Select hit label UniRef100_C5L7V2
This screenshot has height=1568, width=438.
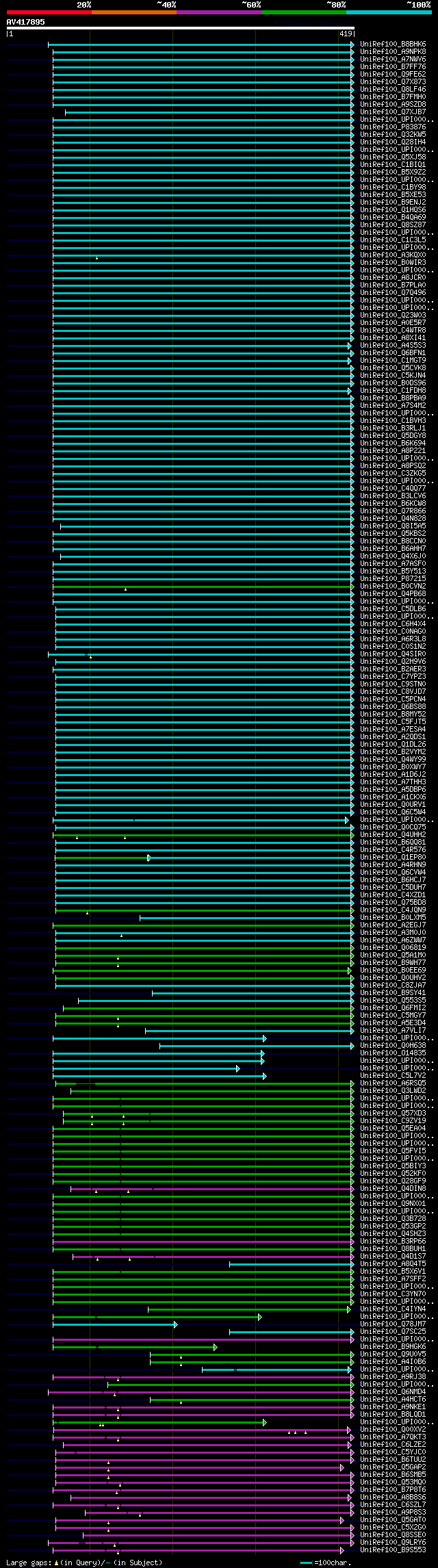pyautogui.click(x=393, y=1076)
